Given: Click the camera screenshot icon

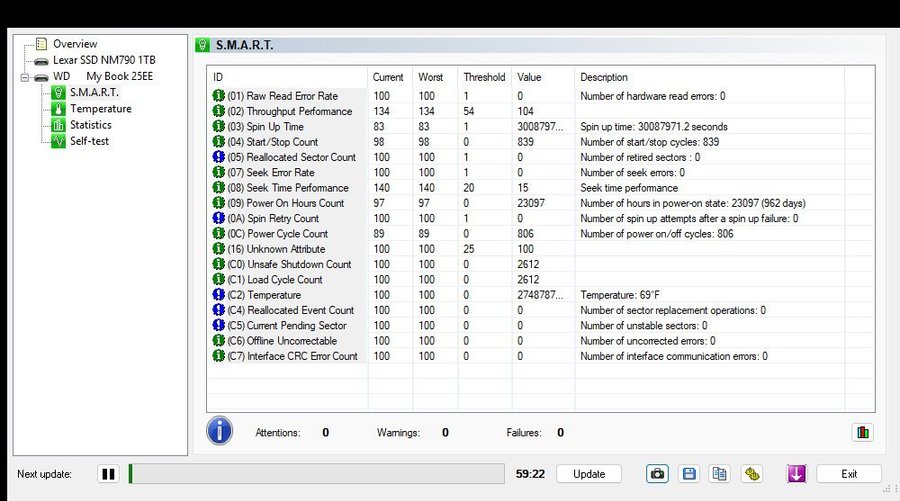Looking at the screenshot, I should pos(657,474).
